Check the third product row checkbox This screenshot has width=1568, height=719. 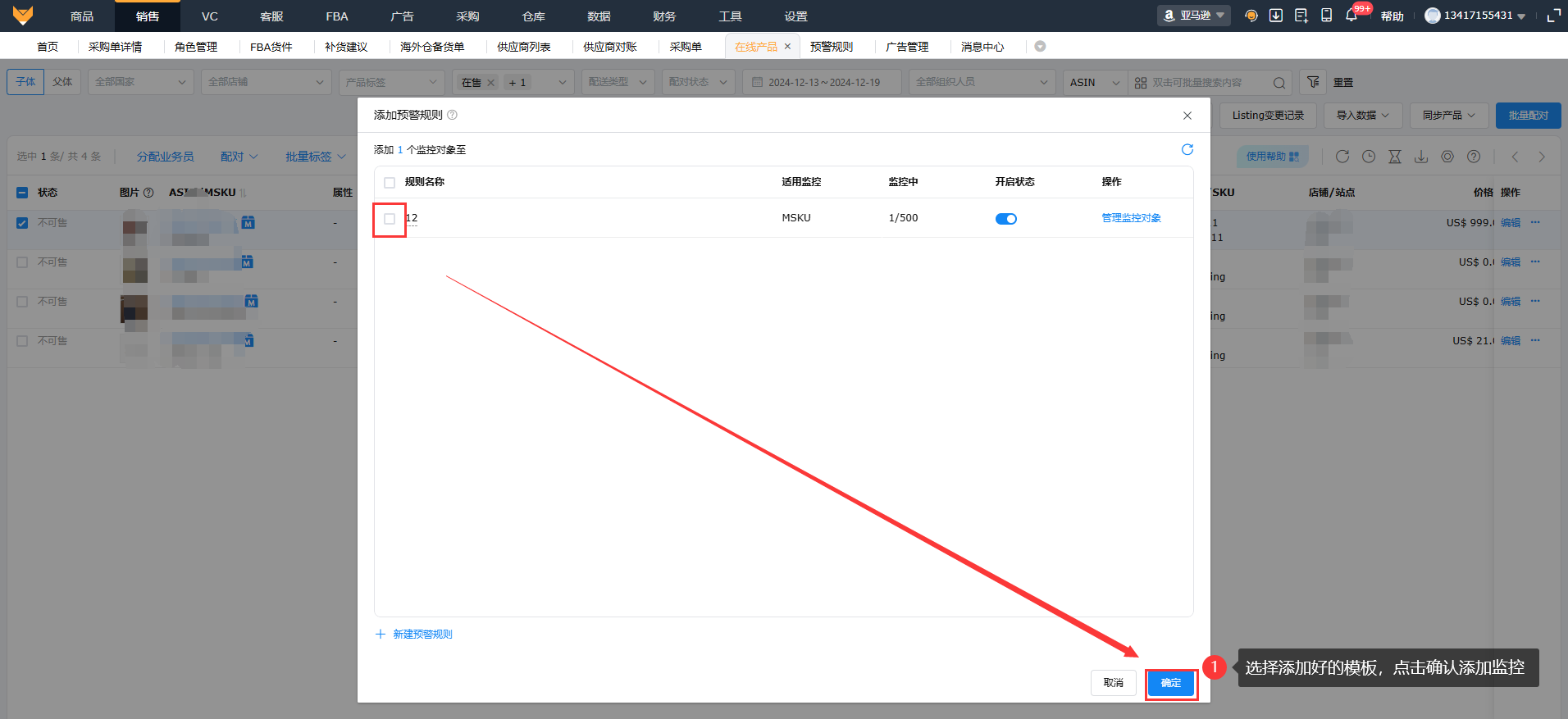click(x=22, y=302)
